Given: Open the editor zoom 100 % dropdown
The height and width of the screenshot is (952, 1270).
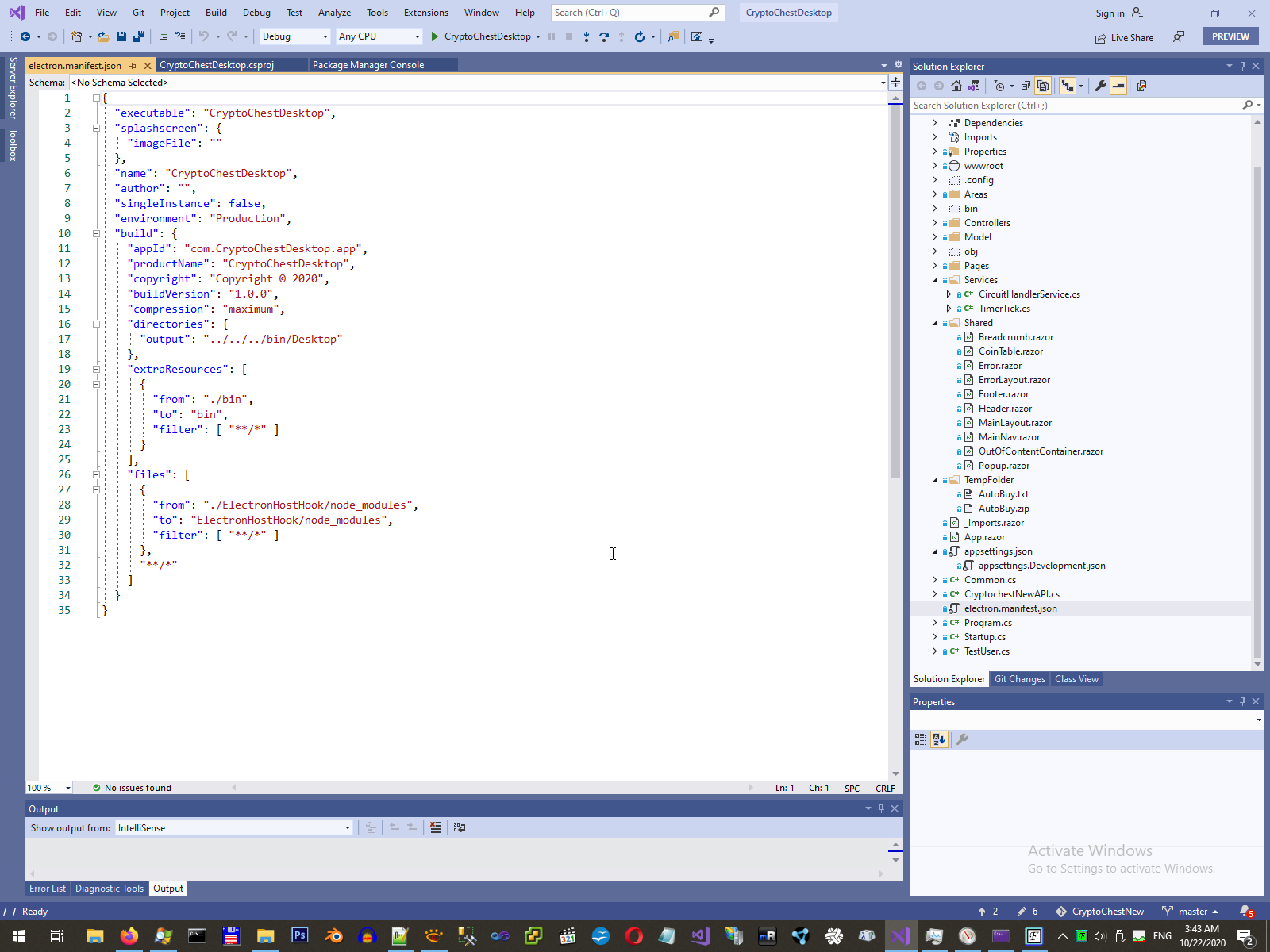Looking at the screenshot, I should click(49, 788).
